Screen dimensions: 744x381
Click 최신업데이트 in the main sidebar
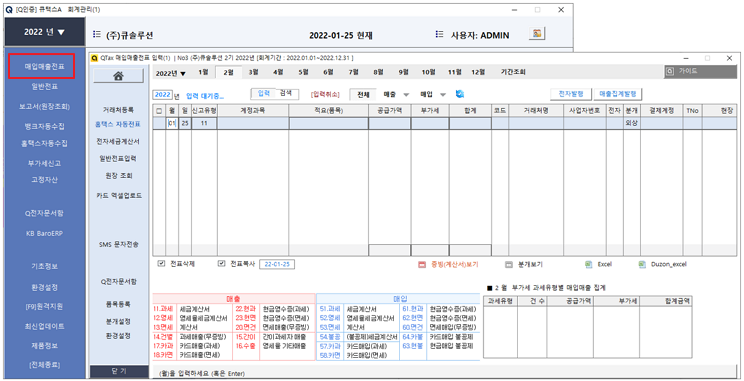(44, 326)
